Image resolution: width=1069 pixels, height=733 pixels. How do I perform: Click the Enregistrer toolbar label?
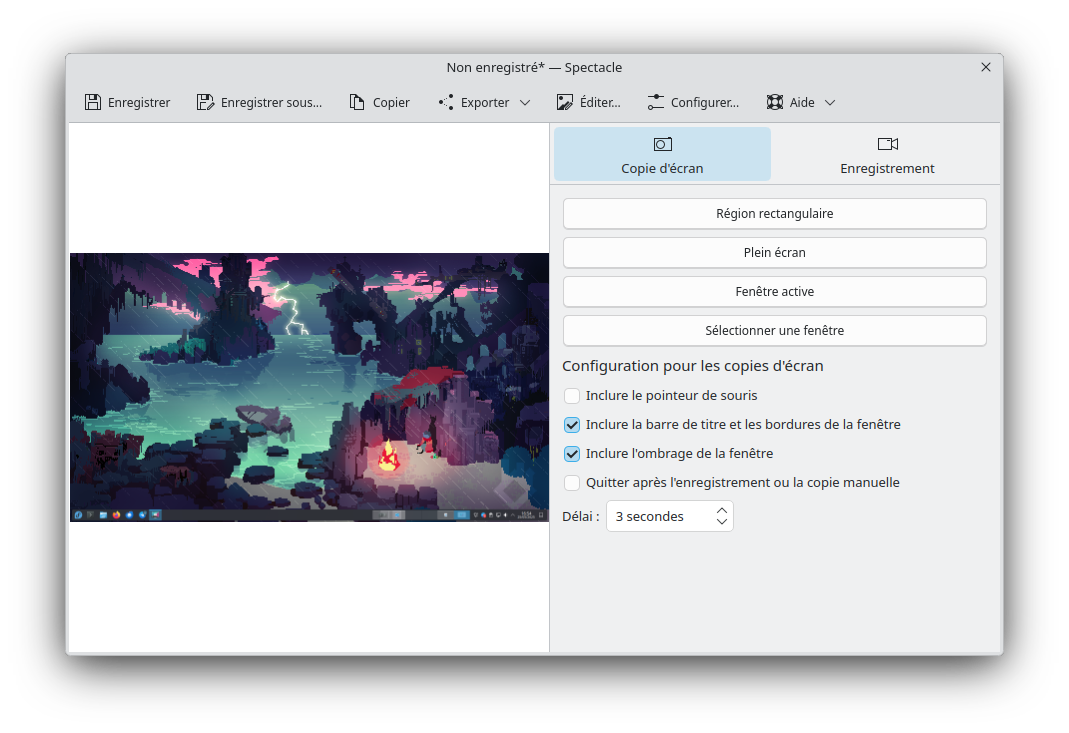point(139,102)
